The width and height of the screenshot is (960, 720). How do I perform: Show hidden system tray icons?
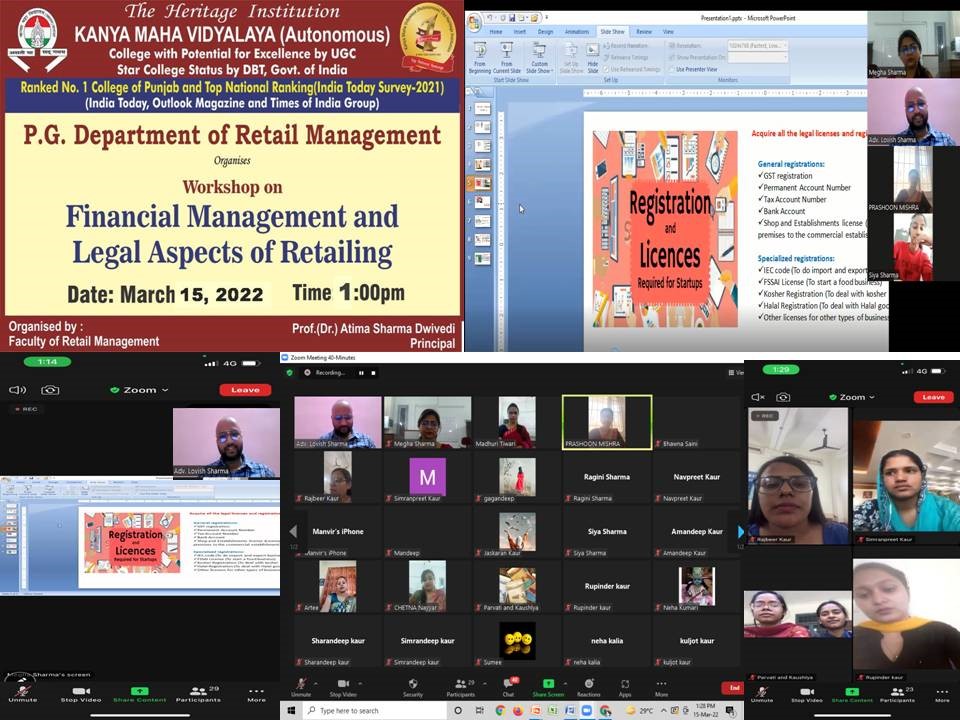664,710
